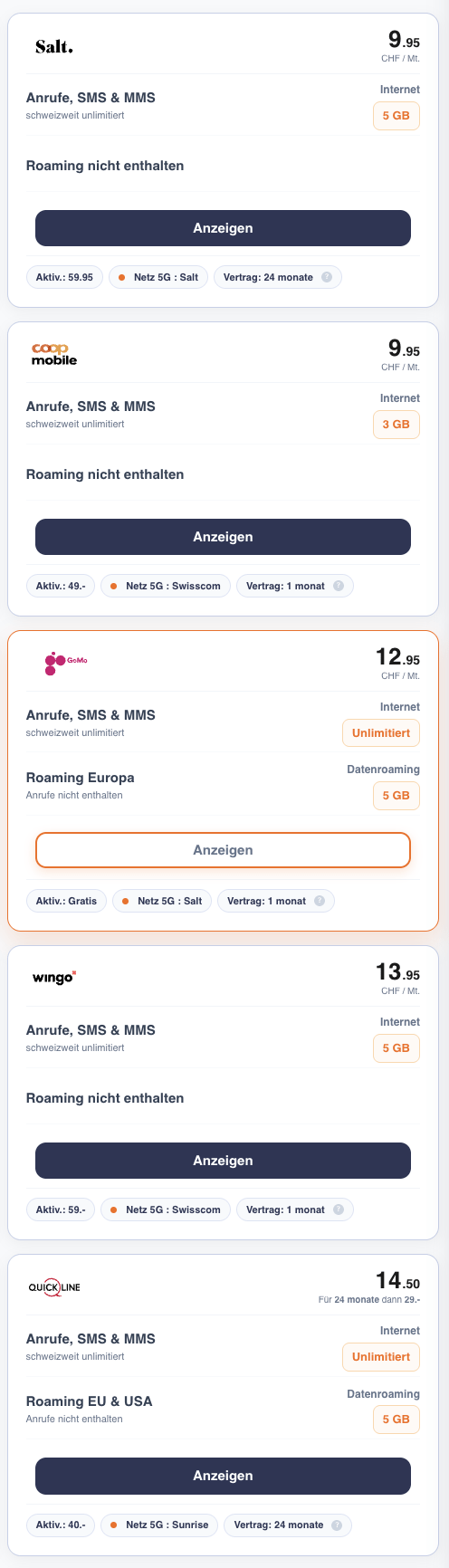Click the Aktiv.: 59.95 tag on Salt
This screenshot has height=1568, width=449.
click(x=64, y=277)
